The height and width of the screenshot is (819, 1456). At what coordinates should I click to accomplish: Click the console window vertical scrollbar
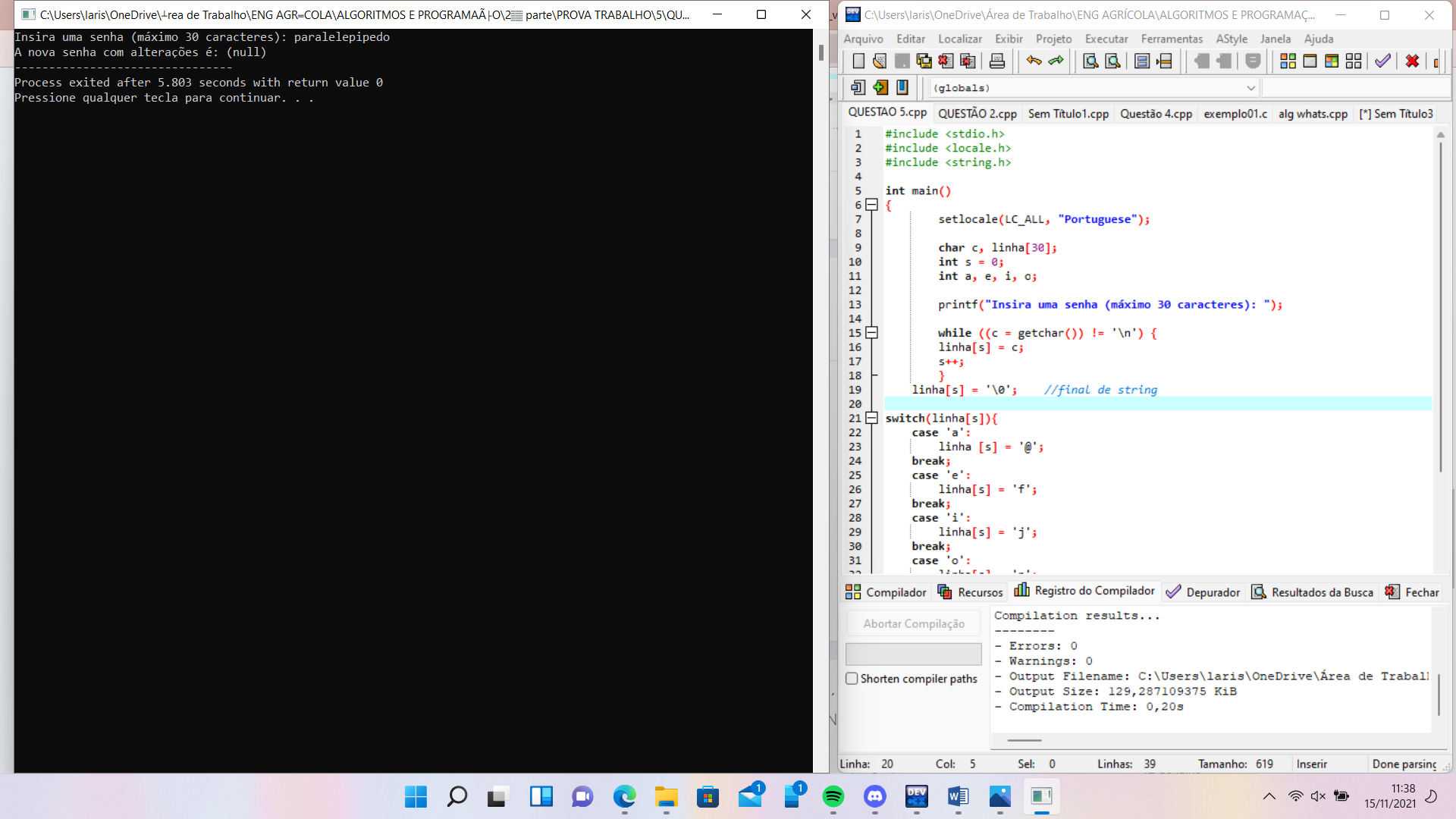pyautogui.click(x=821, y=52)
